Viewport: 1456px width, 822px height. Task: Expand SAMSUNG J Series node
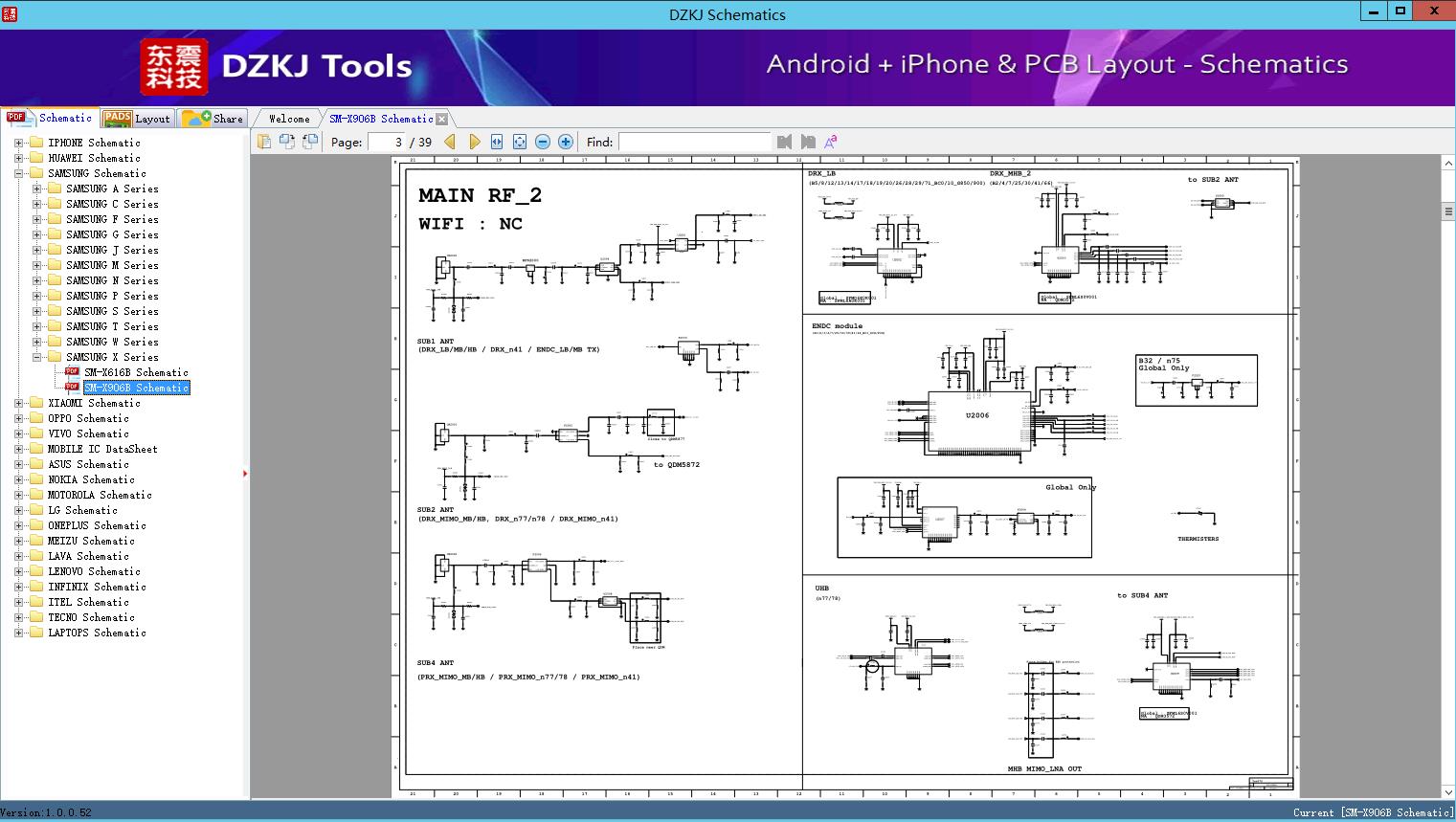36,250
